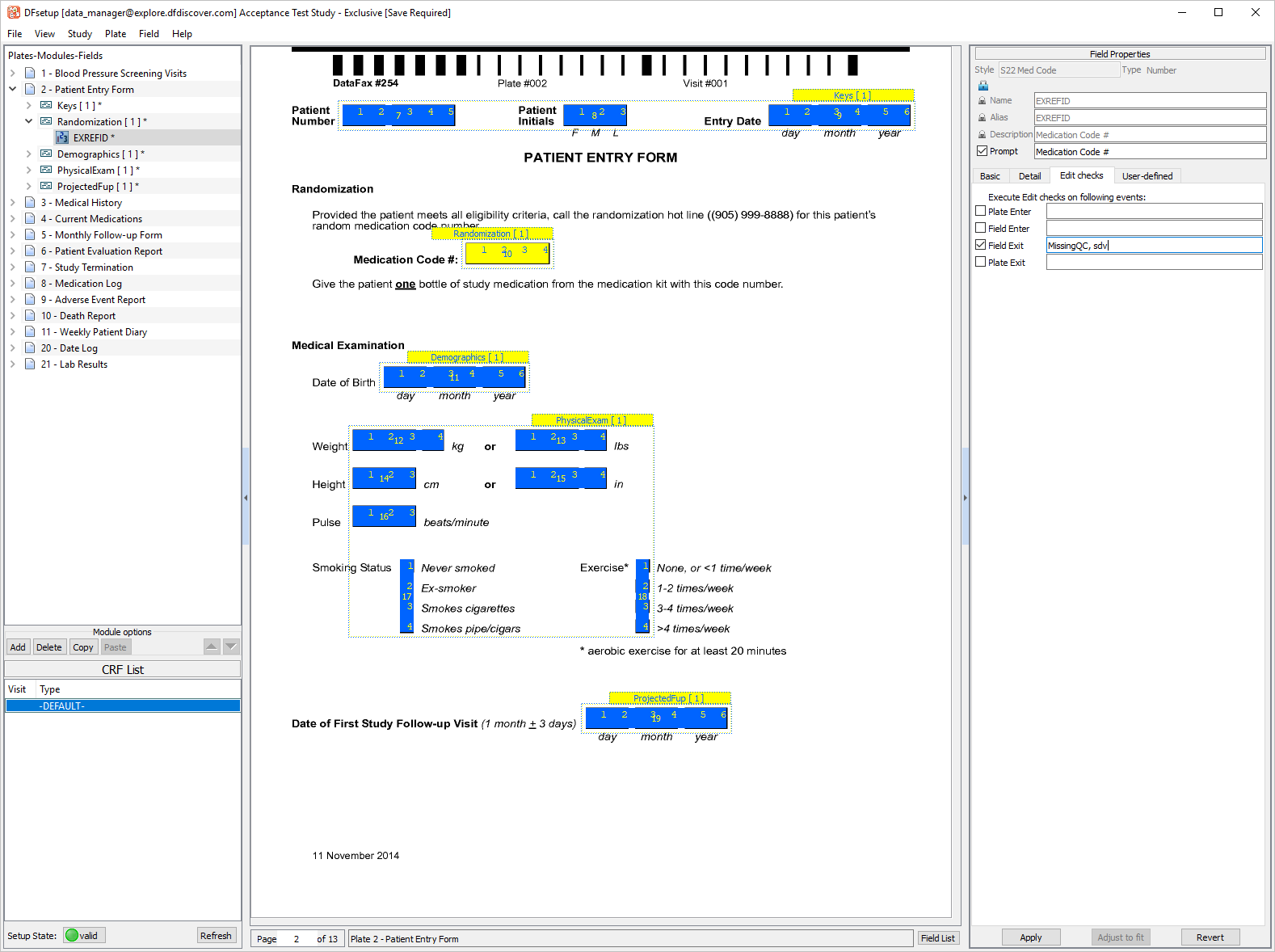
Task: Click the EXREFID number field icon in tree
Action: coord(62,138)
